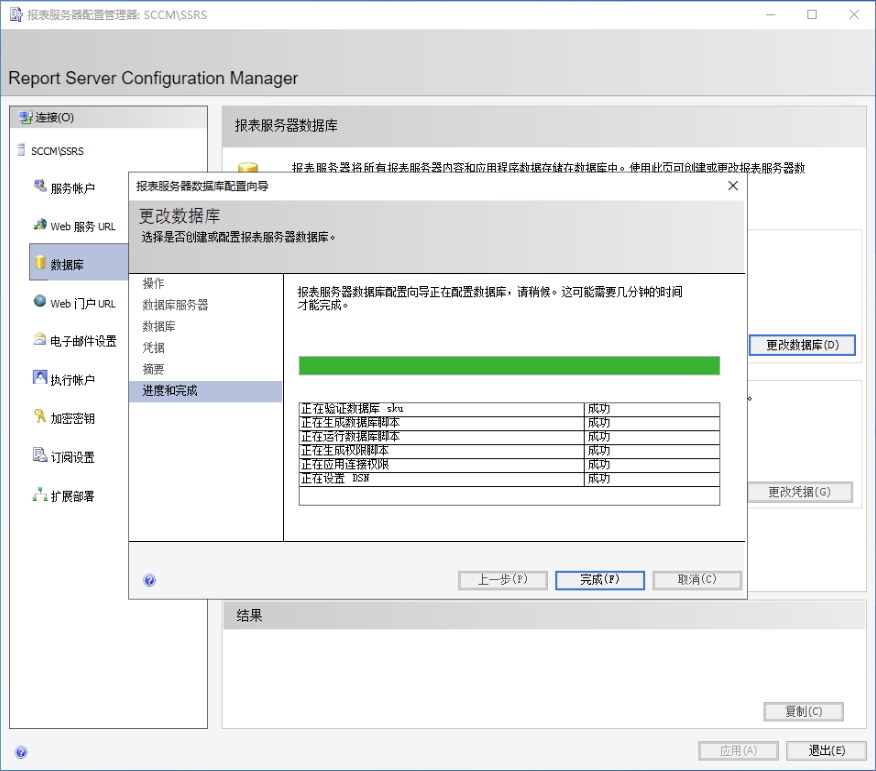
Task: Click the 扩展部署 scale-out icon
Action: pos(40,494)
